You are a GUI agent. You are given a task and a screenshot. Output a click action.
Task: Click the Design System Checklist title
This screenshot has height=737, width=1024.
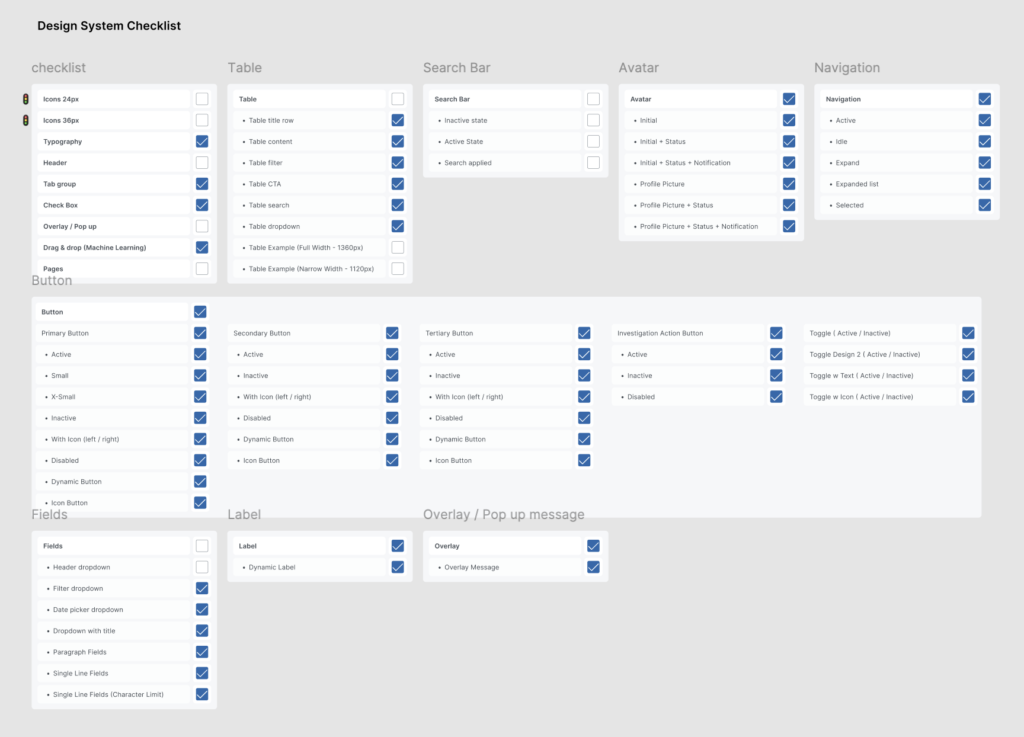click(109, 26)
